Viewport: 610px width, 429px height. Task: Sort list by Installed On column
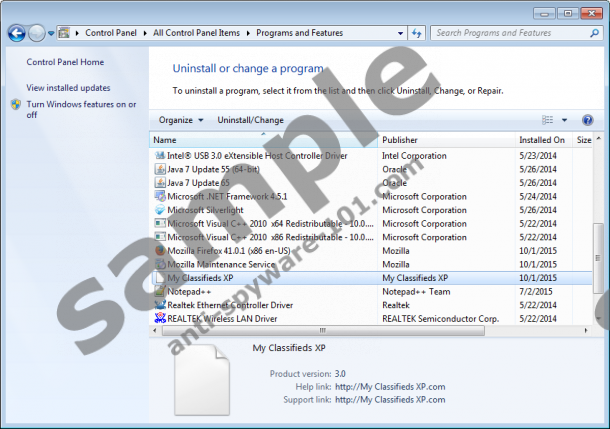pos(541,140)
